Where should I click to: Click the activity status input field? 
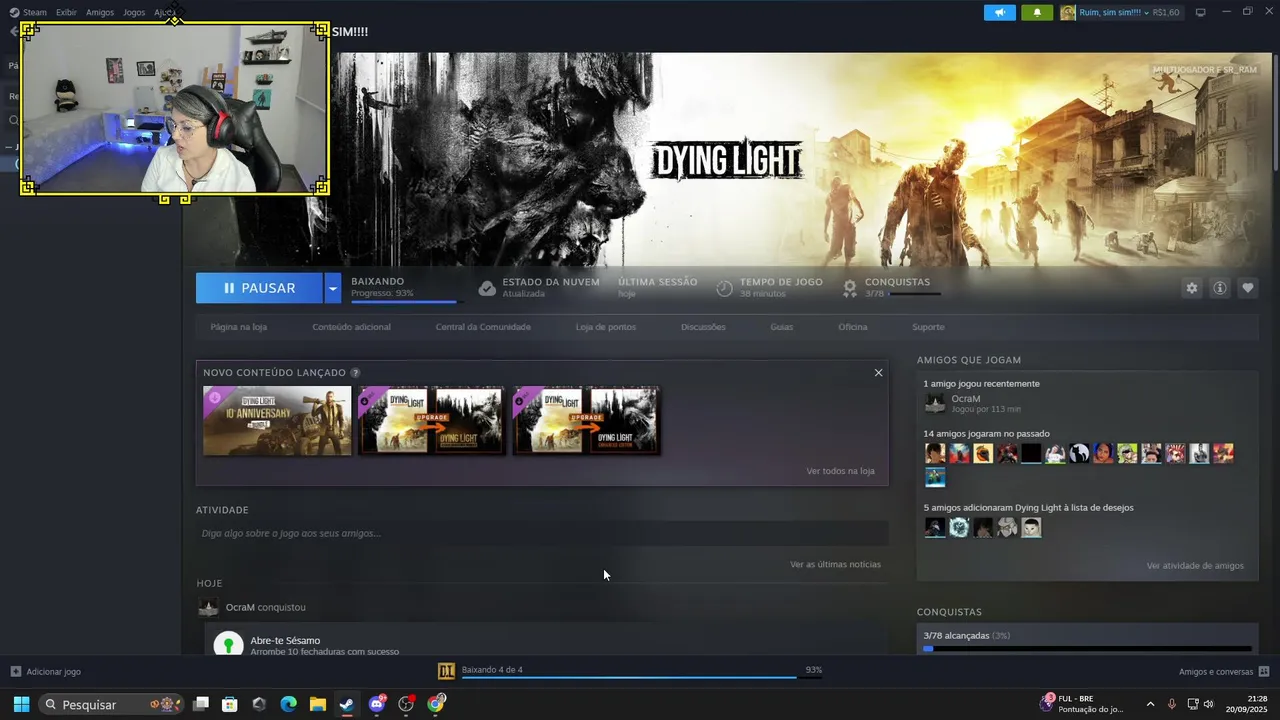(542, 533)
